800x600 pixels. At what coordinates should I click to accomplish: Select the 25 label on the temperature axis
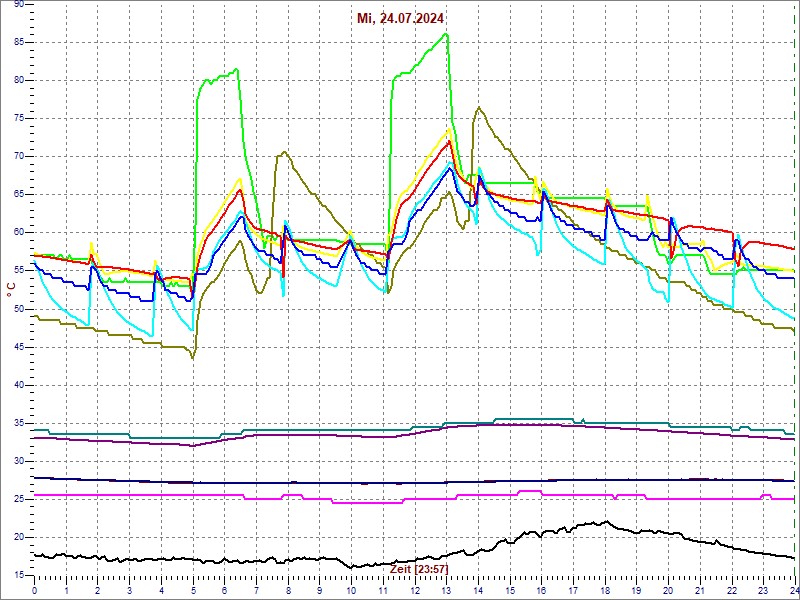tap(19, 499)
